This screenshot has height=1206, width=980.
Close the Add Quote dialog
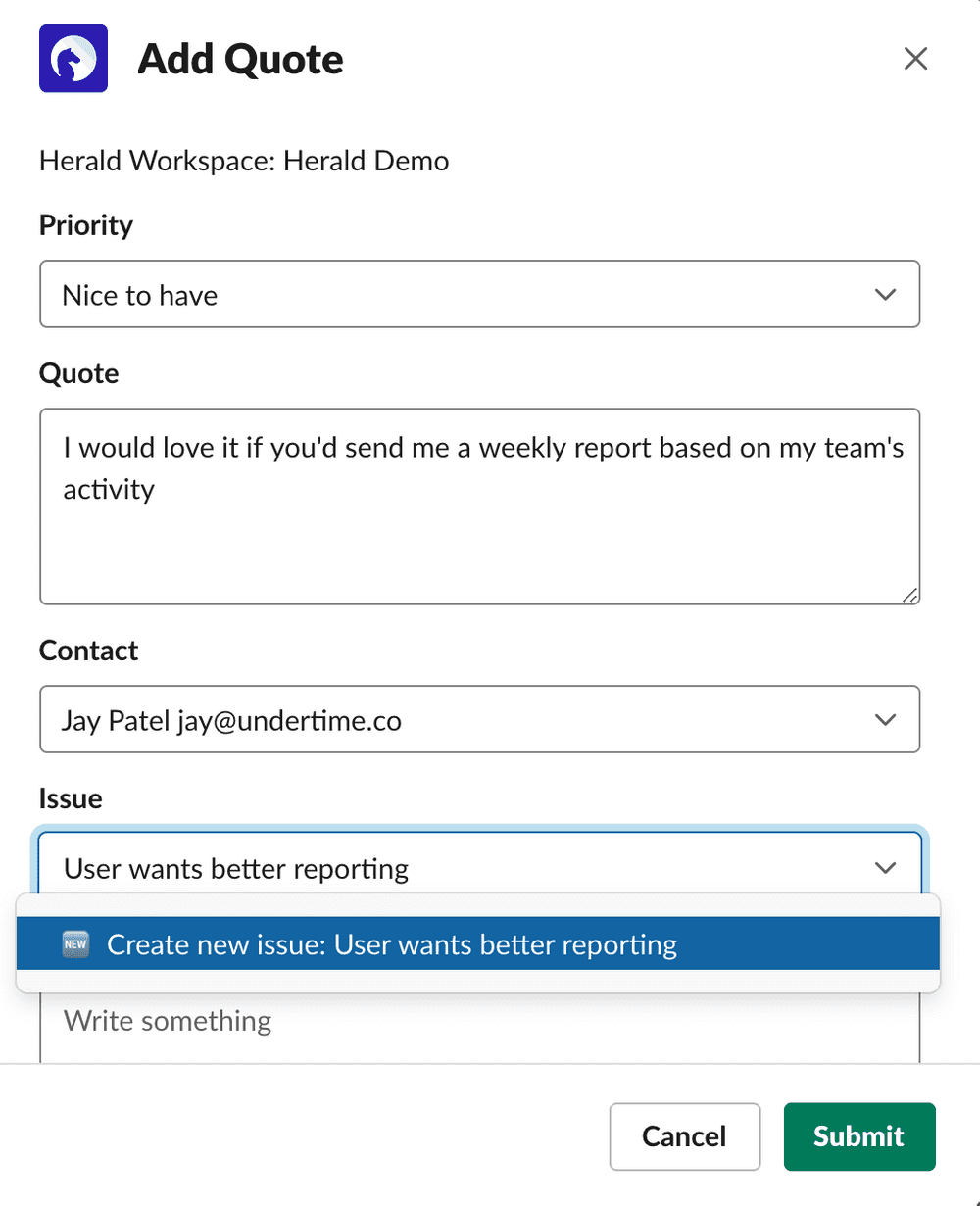[x=915, y=59]
